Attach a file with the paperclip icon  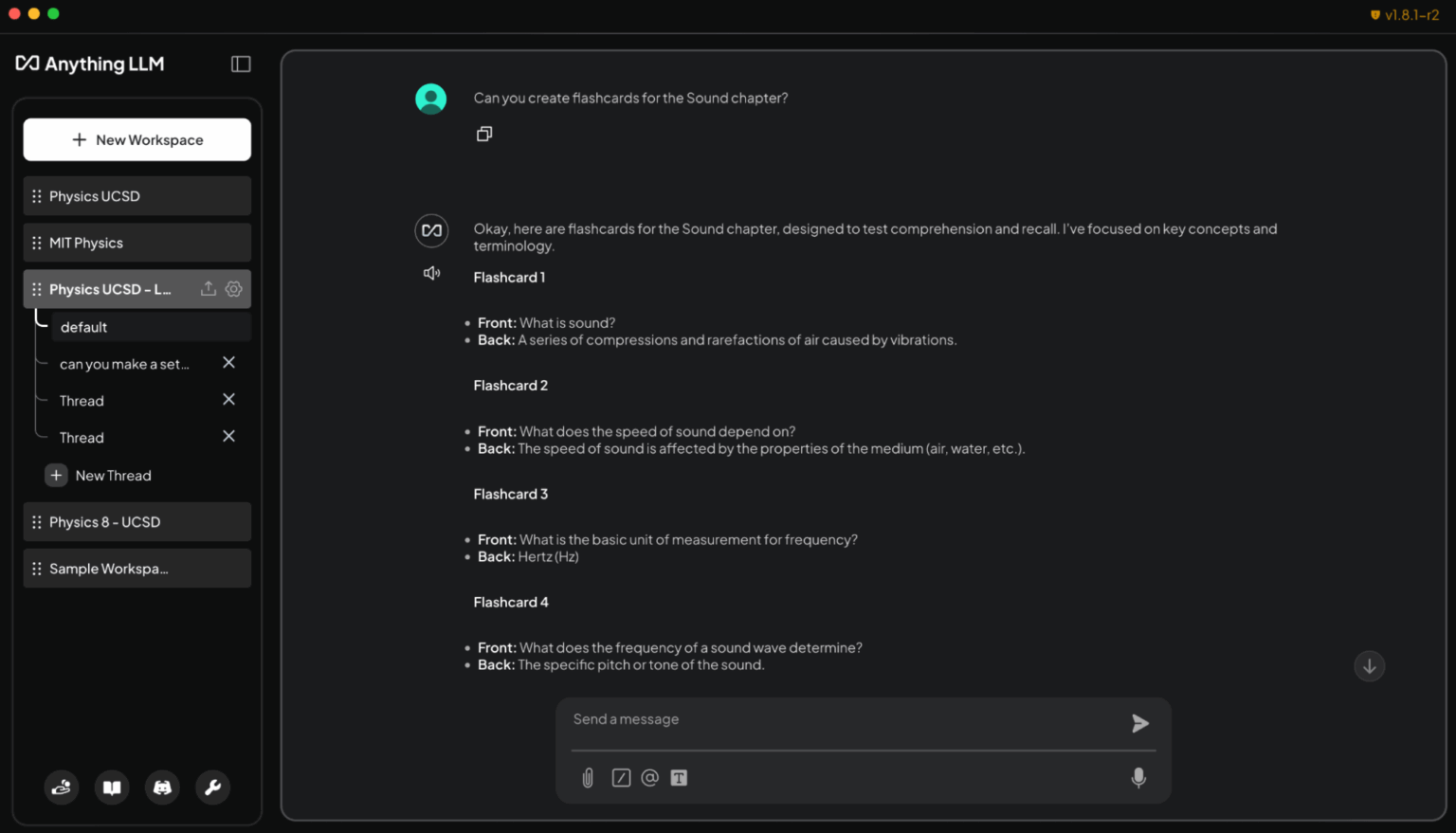[x=588, y=778]
